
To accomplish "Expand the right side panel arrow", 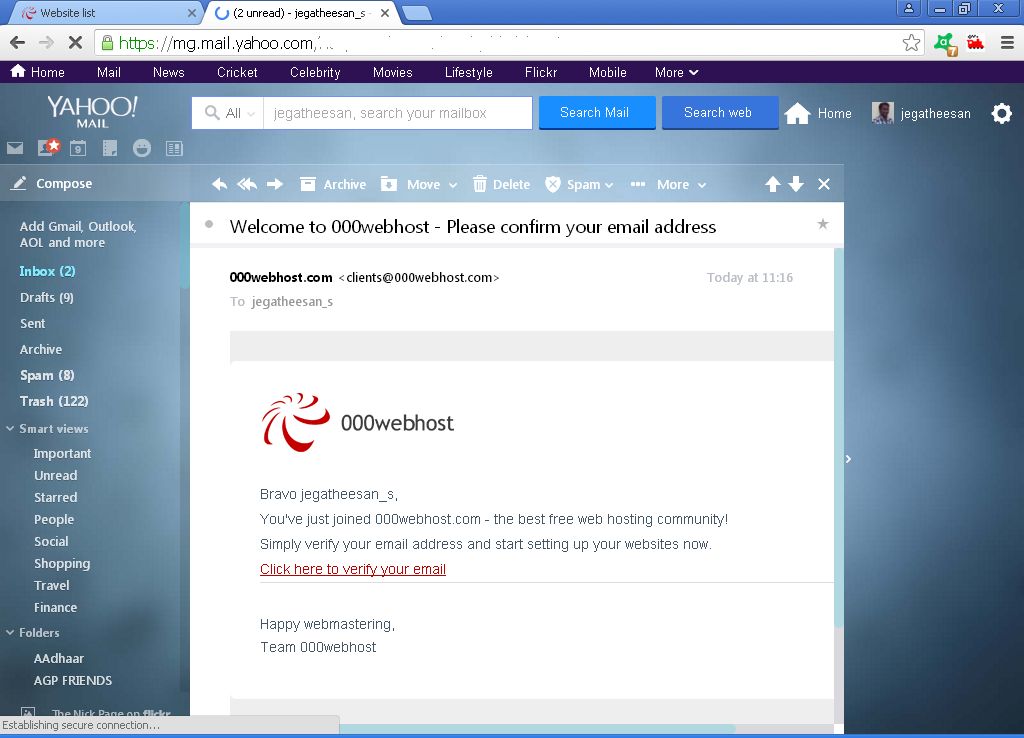I will (x=848, y=459).
